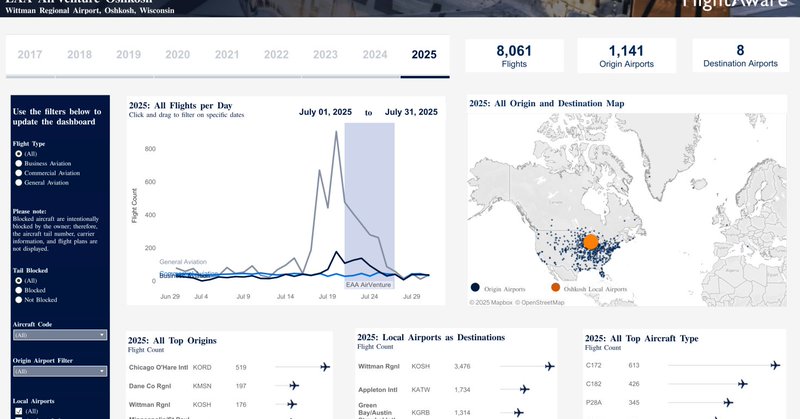The image size is (800, 419).
Task: Click the airplane marker for Appleton Intl KATW
Action: [x=524, y=389]
